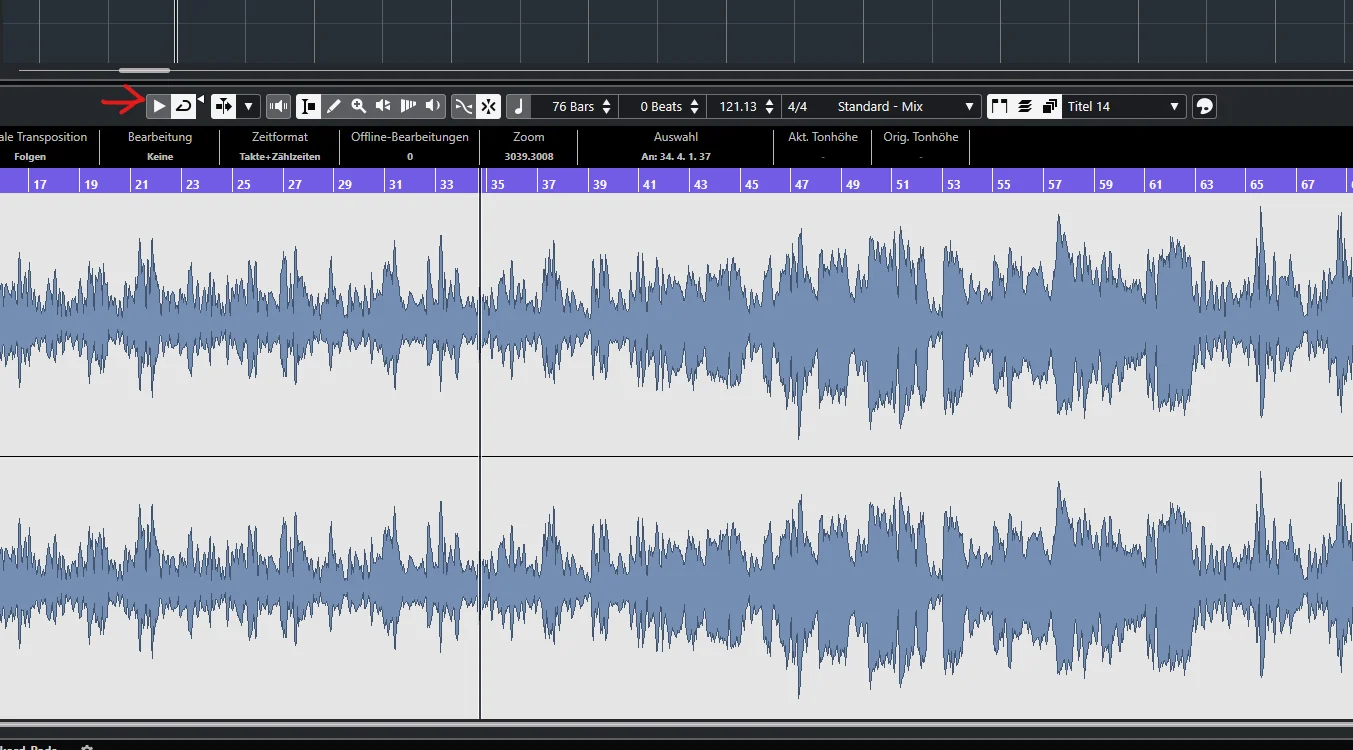Viewport: 1353px width, 750px height.
Task: Select the range selection tool
Action: [309, 106]
